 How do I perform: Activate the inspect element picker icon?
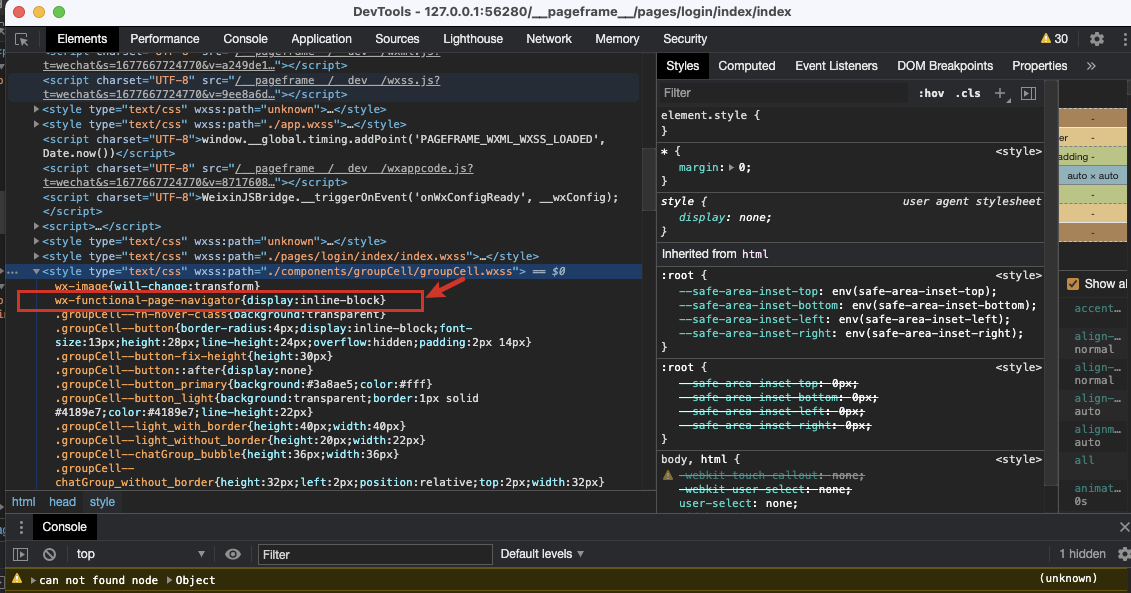pyautogui.click(x=22, y=40)
